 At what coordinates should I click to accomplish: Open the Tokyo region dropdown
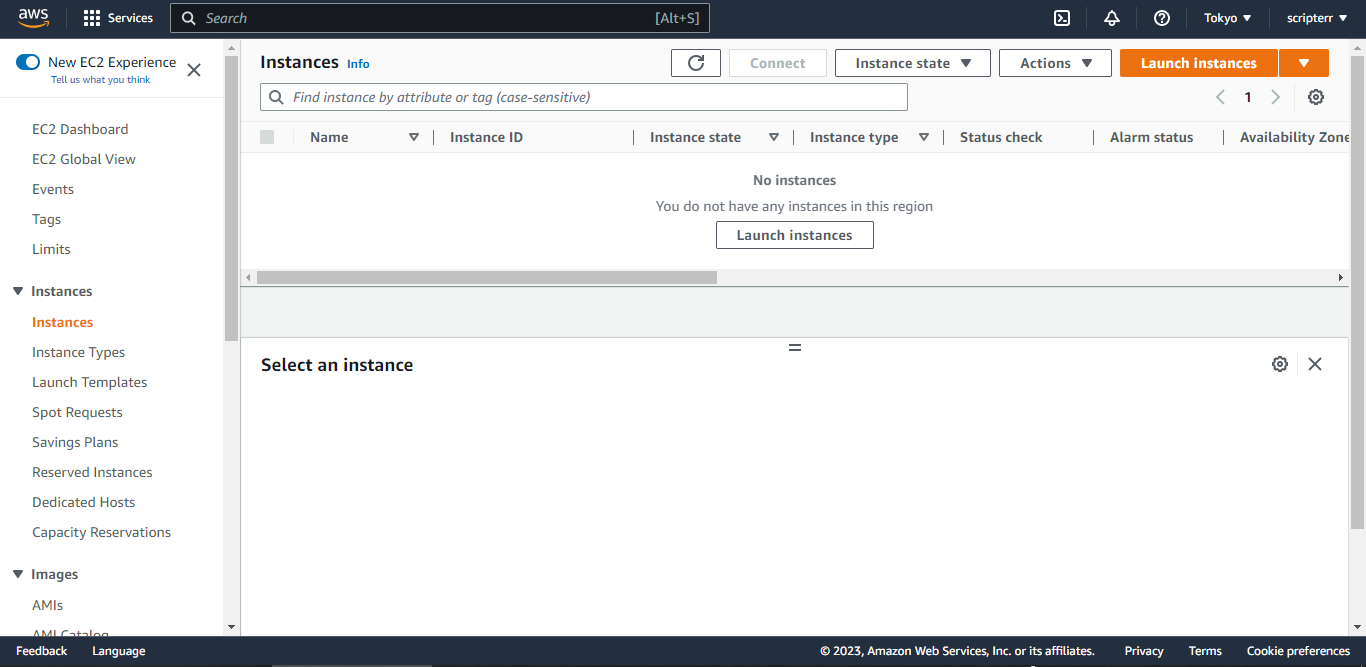click(1227, 18)
